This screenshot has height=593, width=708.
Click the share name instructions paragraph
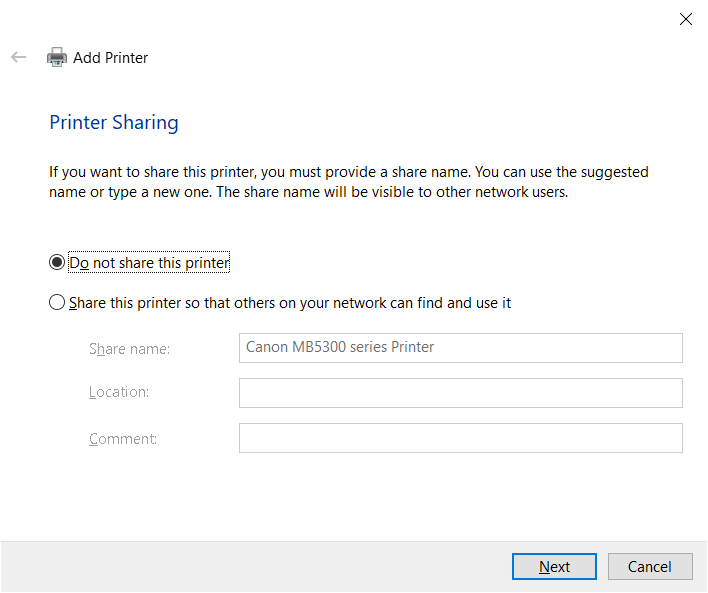pos(349,182)
